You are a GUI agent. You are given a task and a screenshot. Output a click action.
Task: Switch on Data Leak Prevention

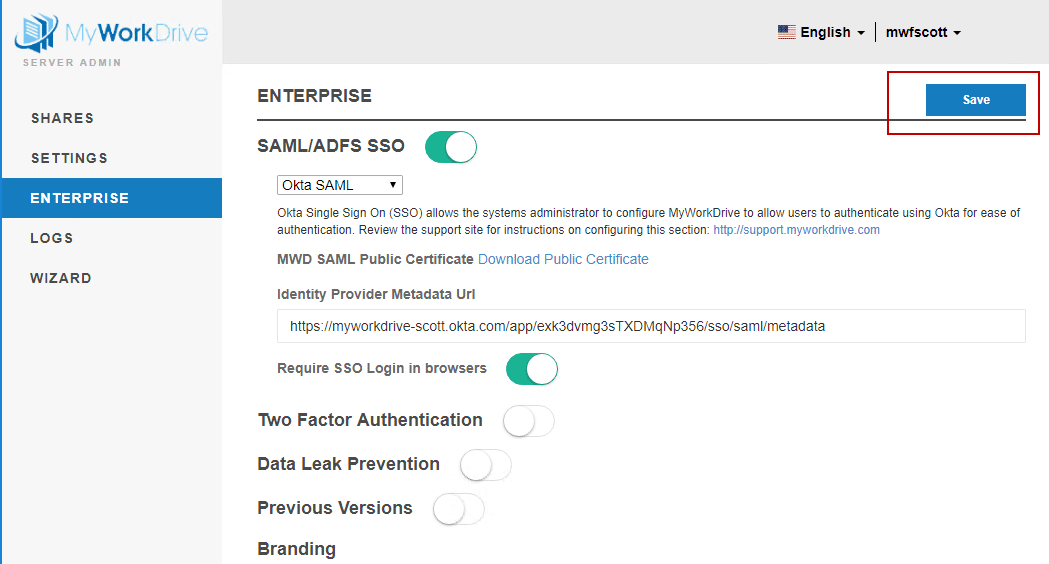point(485,465)
